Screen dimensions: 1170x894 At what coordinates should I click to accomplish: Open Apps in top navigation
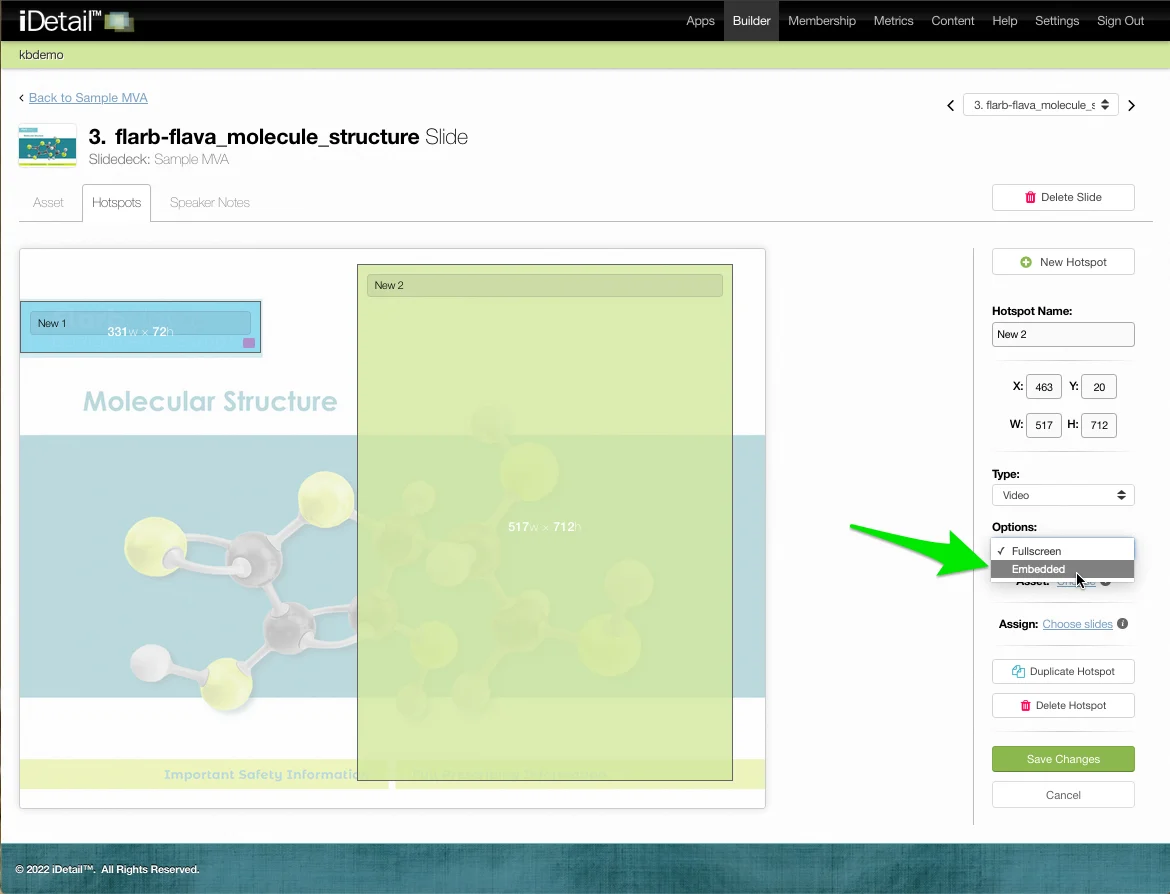pos(700,20)
